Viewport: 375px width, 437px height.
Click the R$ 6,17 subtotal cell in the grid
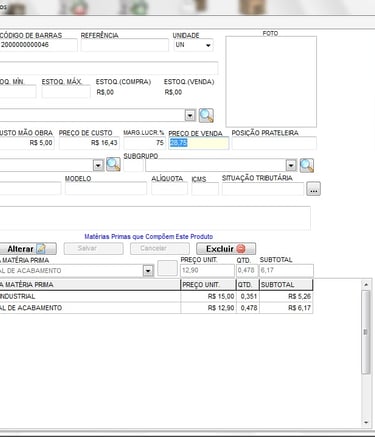[x=286, y=308]
